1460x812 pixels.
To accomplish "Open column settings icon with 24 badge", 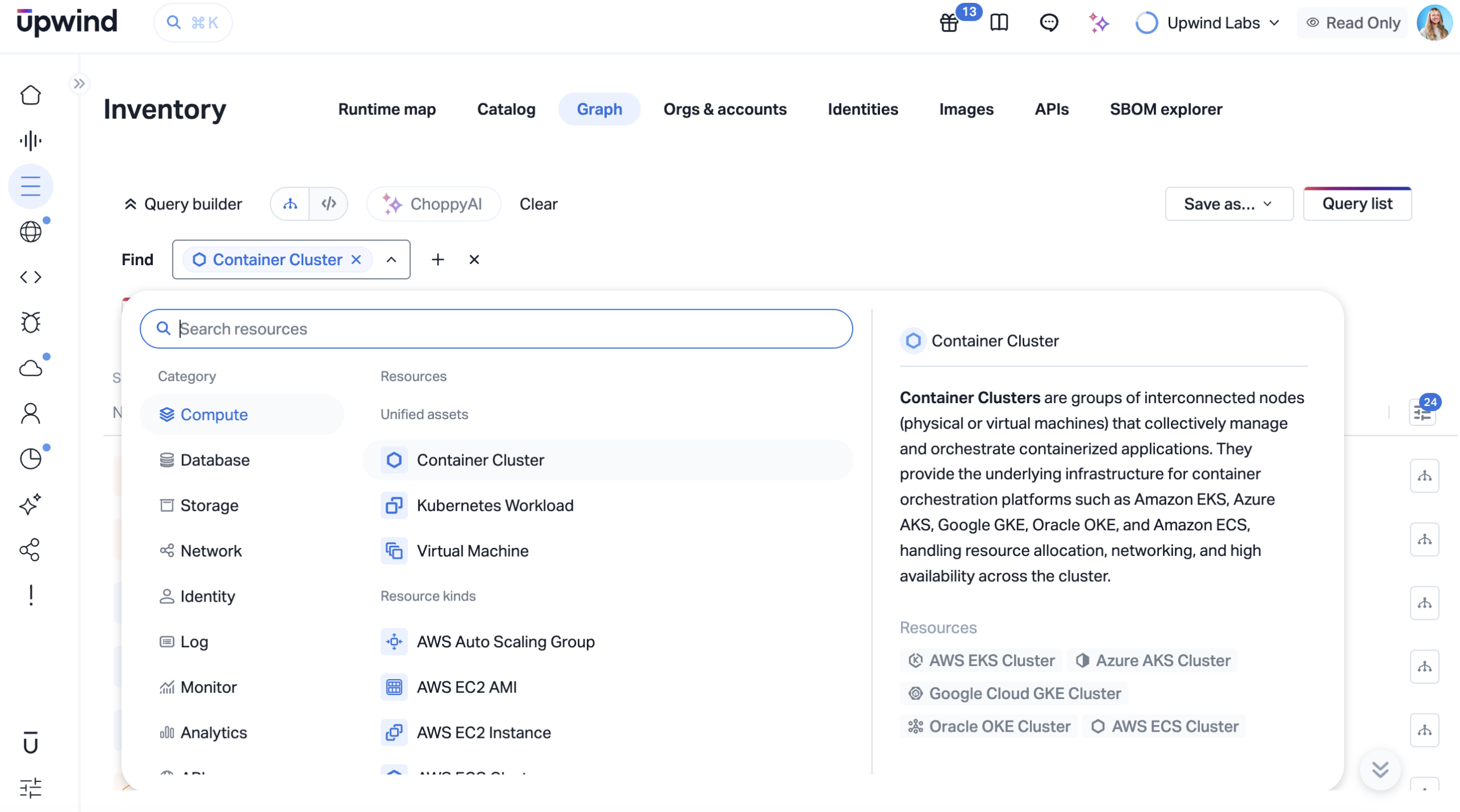I will [x=1423, y=412].
